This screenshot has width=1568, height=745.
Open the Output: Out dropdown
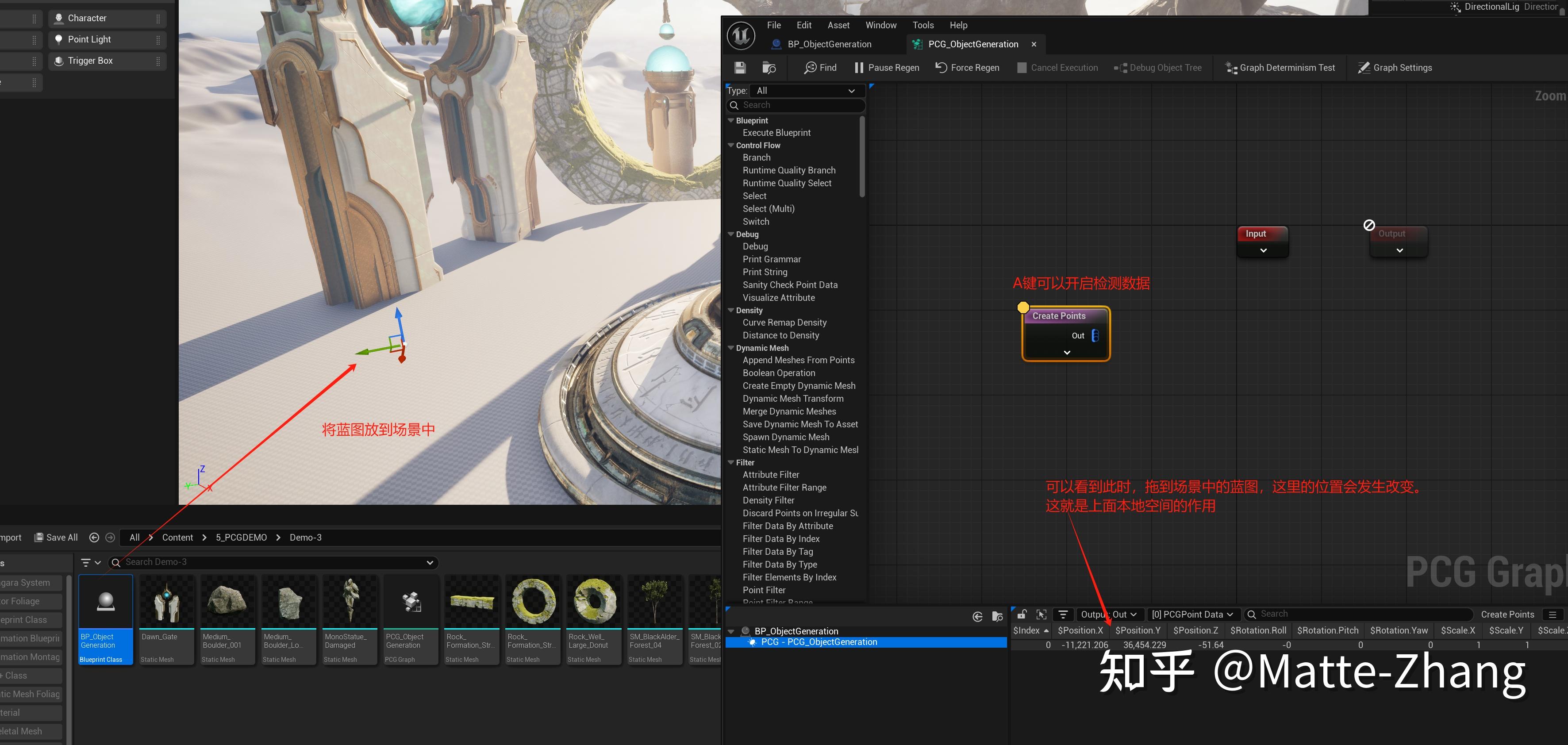1109,614
